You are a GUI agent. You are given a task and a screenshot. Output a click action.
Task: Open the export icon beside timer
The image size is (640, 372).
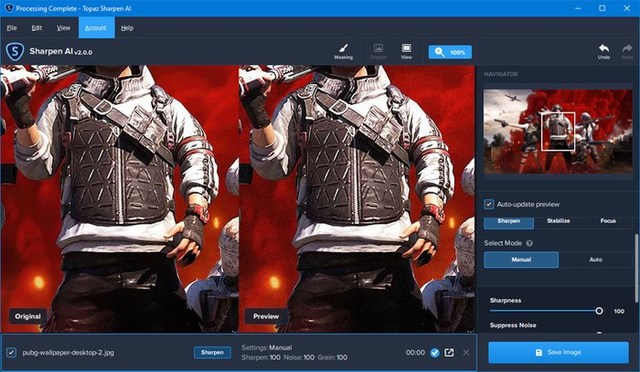[449, 352]
